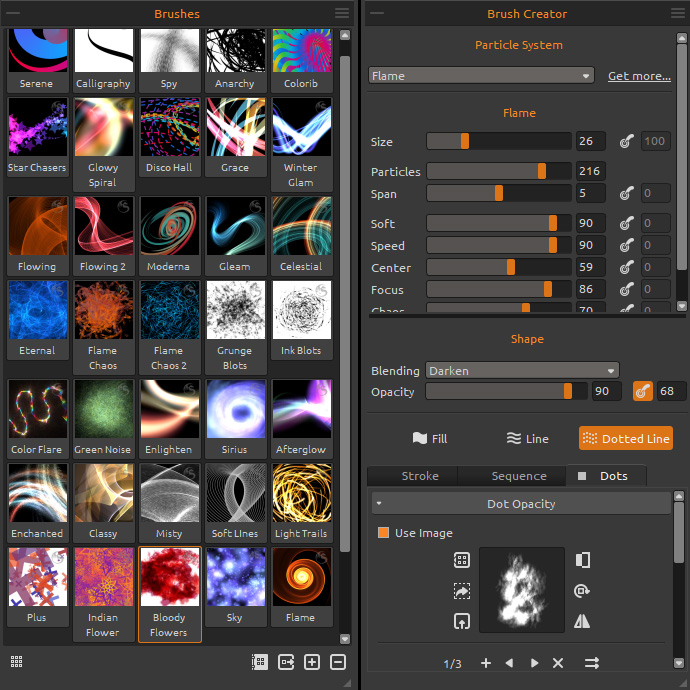Click the rotate icon beside dot image

tap(582, 591)
